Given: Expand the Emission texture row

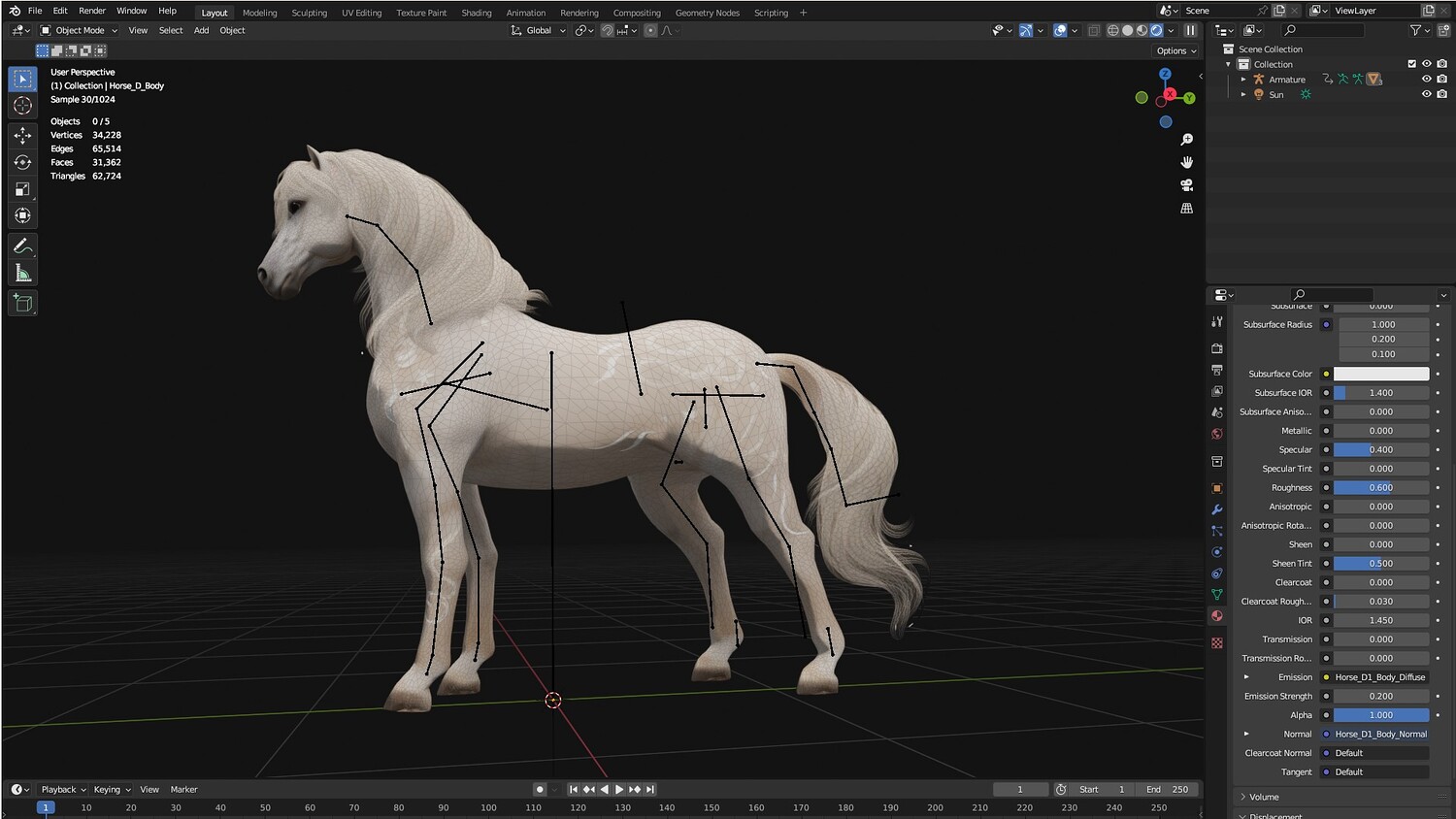Looking at the screenshot, I should point(1246,677).
